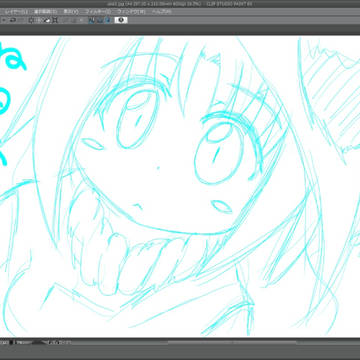The height and width of the screenshot is (360, 360).
Task: Click the Scale/Rotate transform icon
Action: pos(55,20)
